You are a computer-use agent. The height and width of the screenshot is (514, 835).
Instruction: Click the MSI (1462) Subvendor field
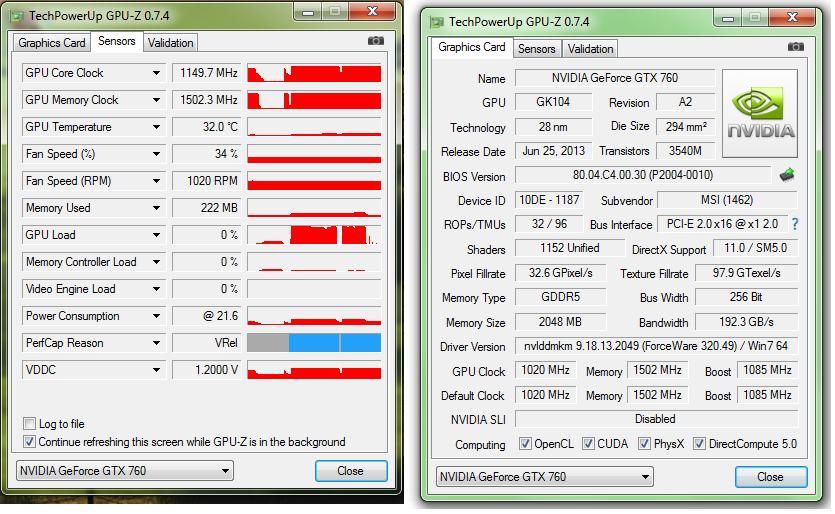[727, 200]
